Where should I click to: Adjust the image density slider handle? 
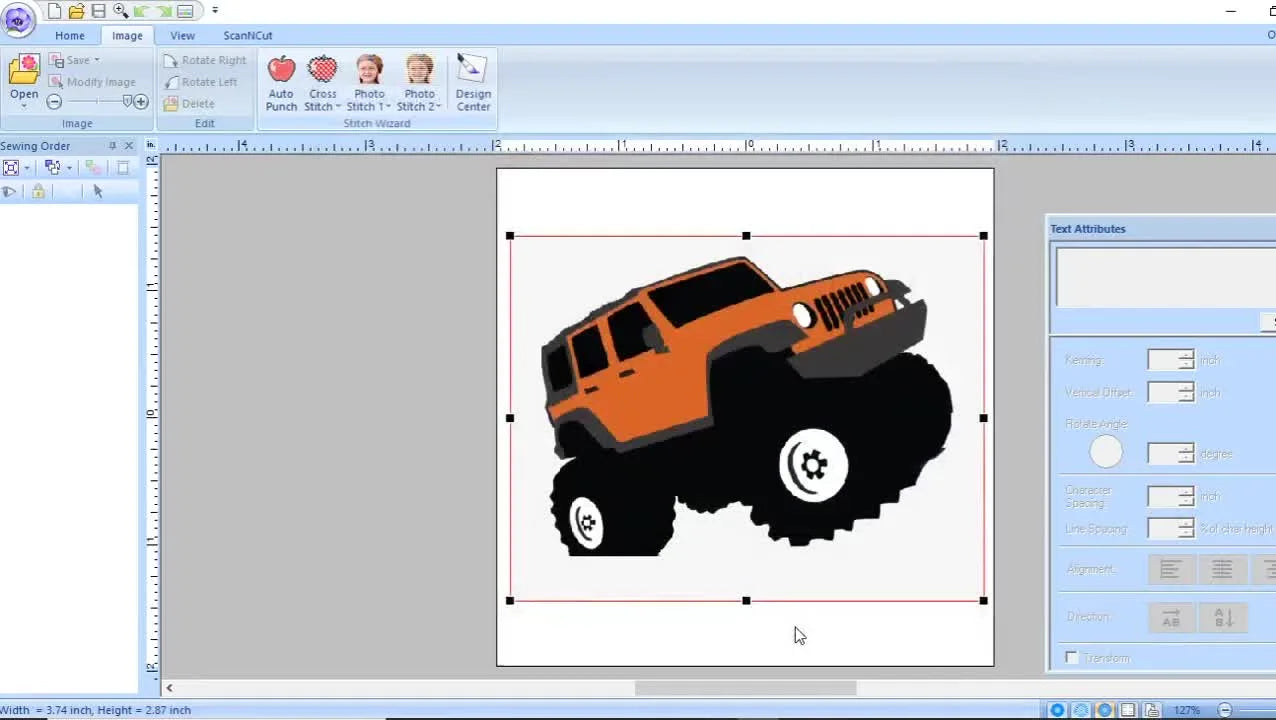coord(127,101)
